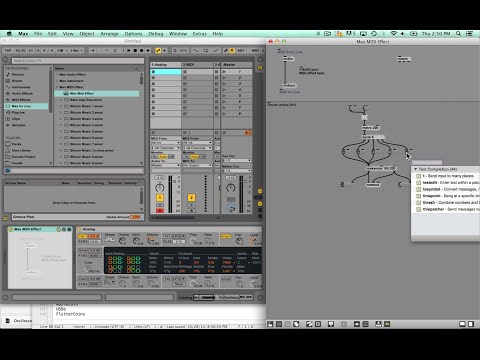Screen dimensions: 480x360
Task: Open the 1 Bar quantization dropdown
Action: pos(77,51)
